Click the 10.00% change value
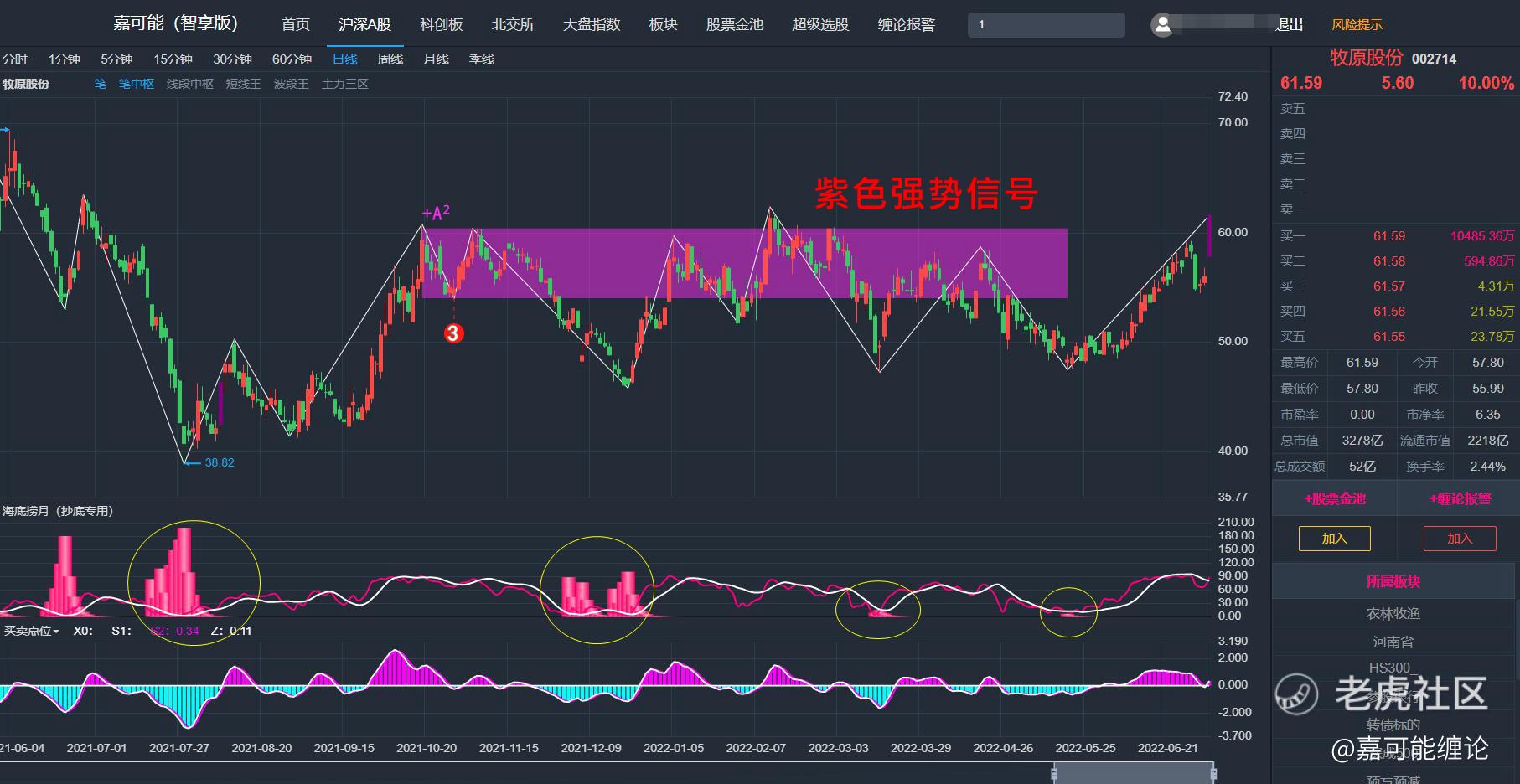The image size is (1520, 784). click(x=1486, y=83)
